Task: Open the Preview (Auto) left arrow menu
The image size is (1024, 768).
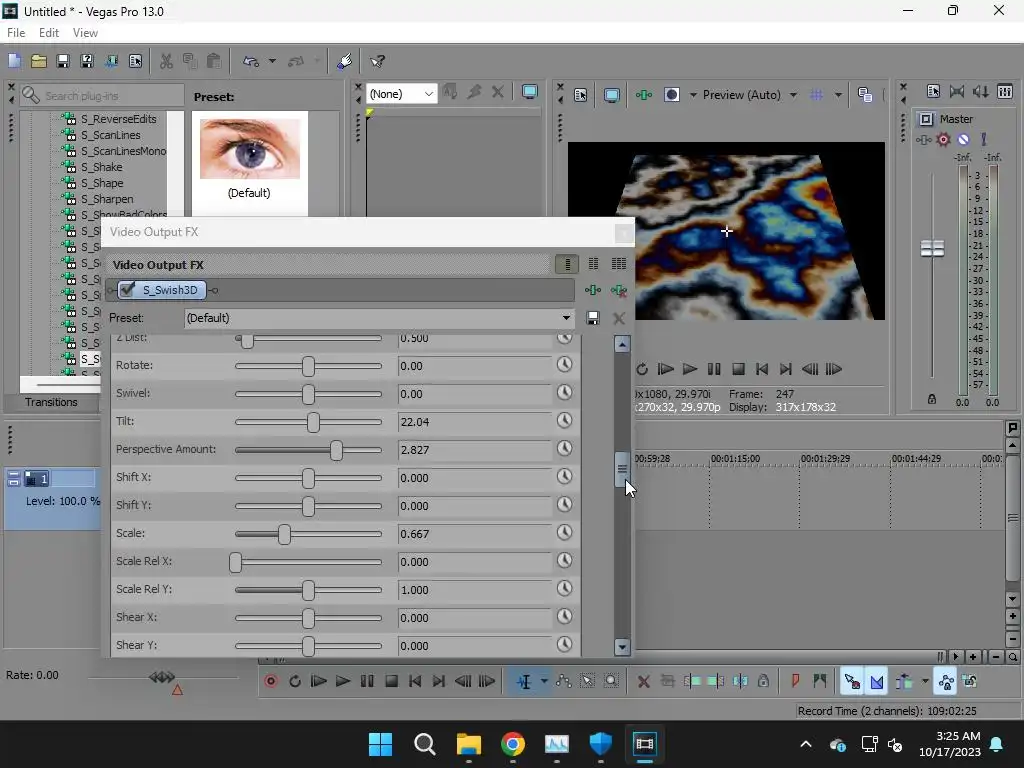Action: [693, 95]
